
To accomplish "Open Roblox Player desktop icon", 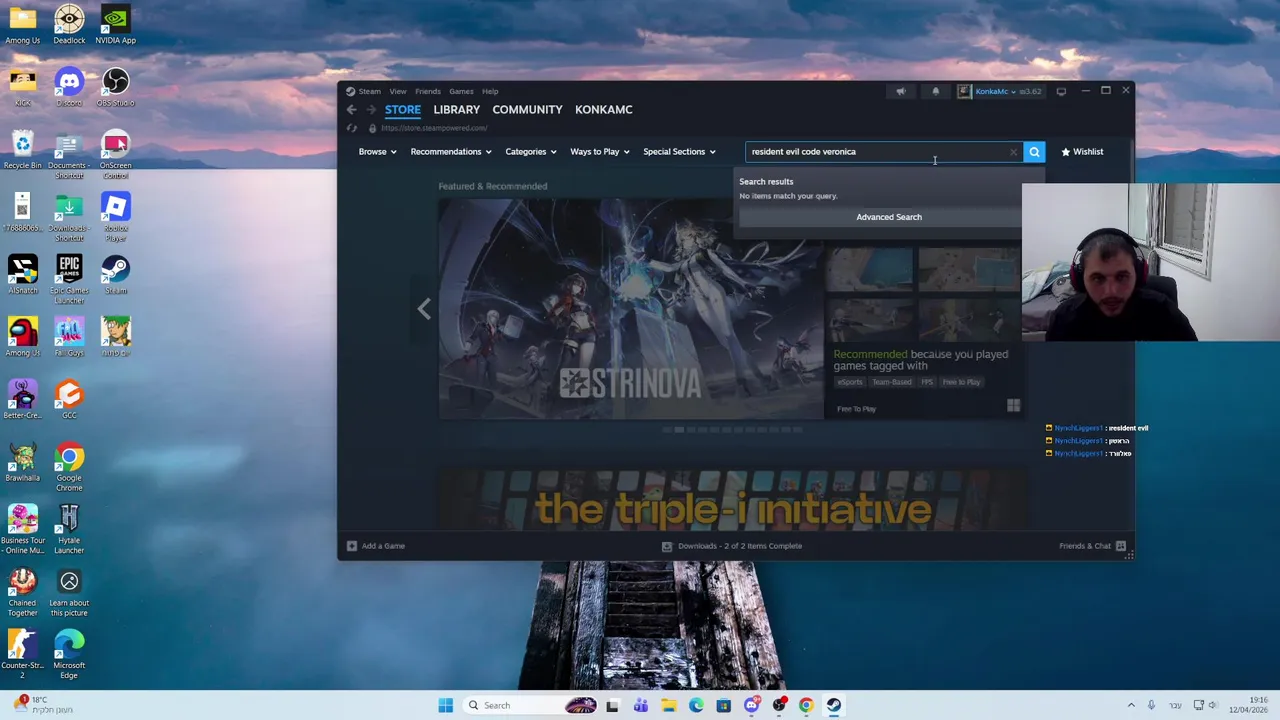I will pos(116,217).
